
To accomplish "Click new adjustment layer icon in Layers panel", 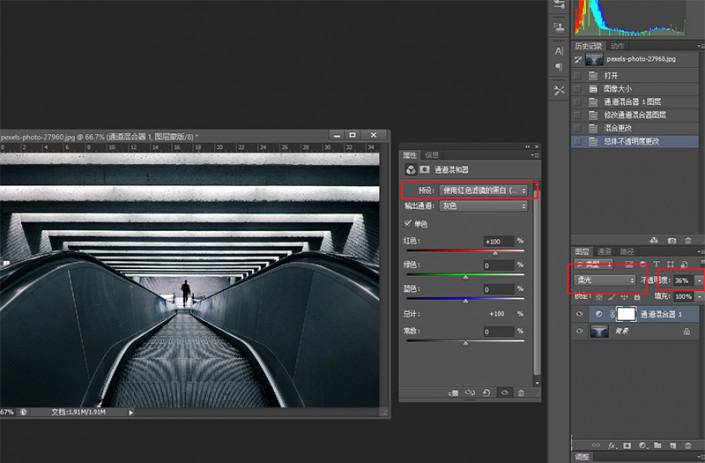I will coord(641,443).
